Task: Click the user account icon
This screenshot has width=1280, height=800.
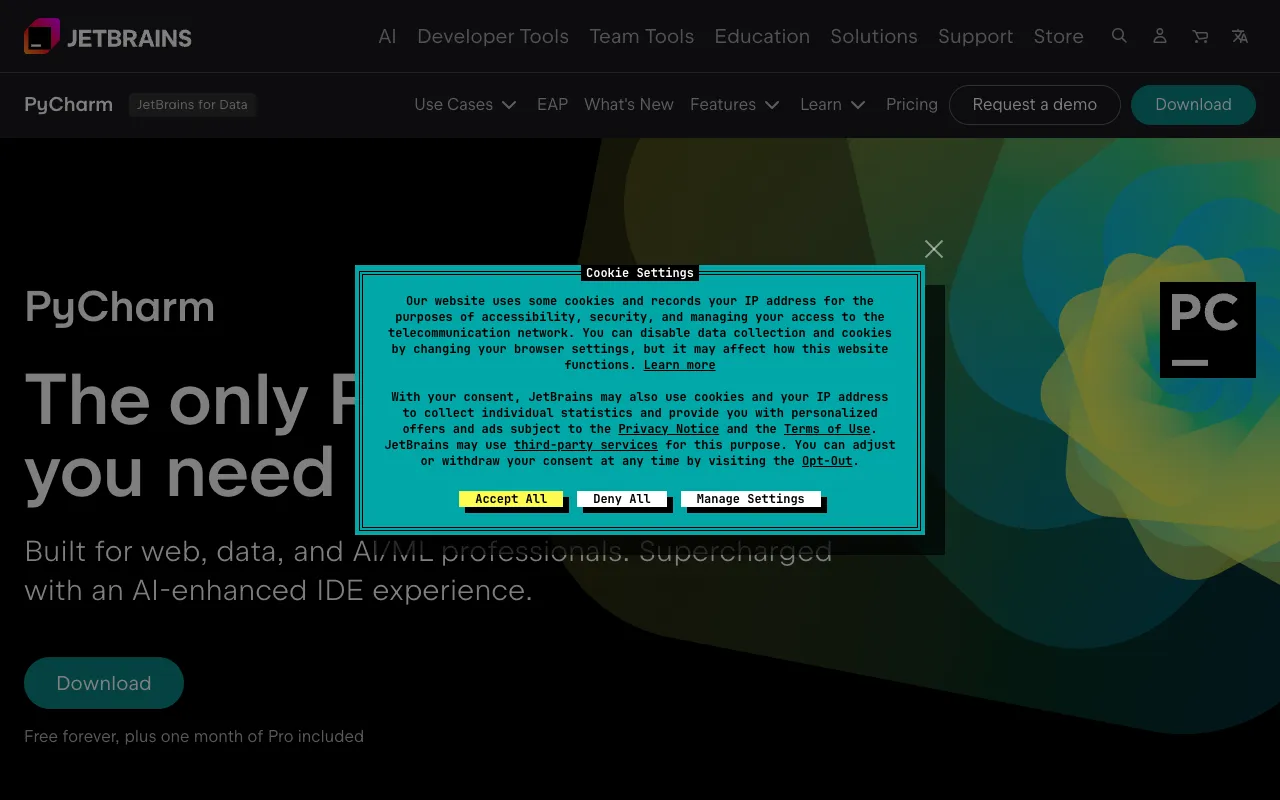Action: coord(1159,36)
